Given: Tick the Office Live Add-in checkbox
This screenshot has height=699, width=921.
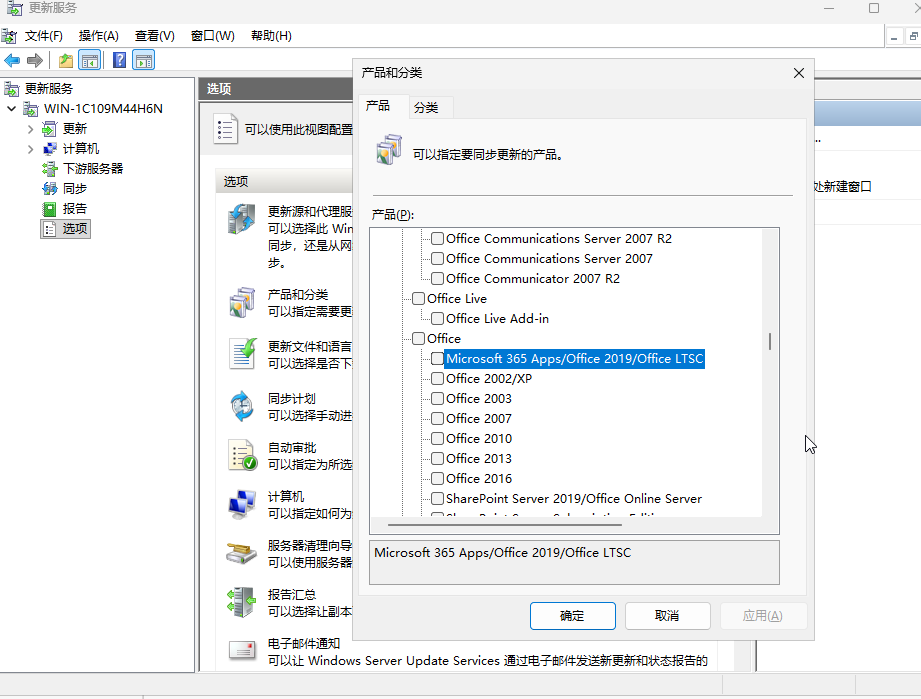Looking at the screenshot, I should [x=437, y=318].
